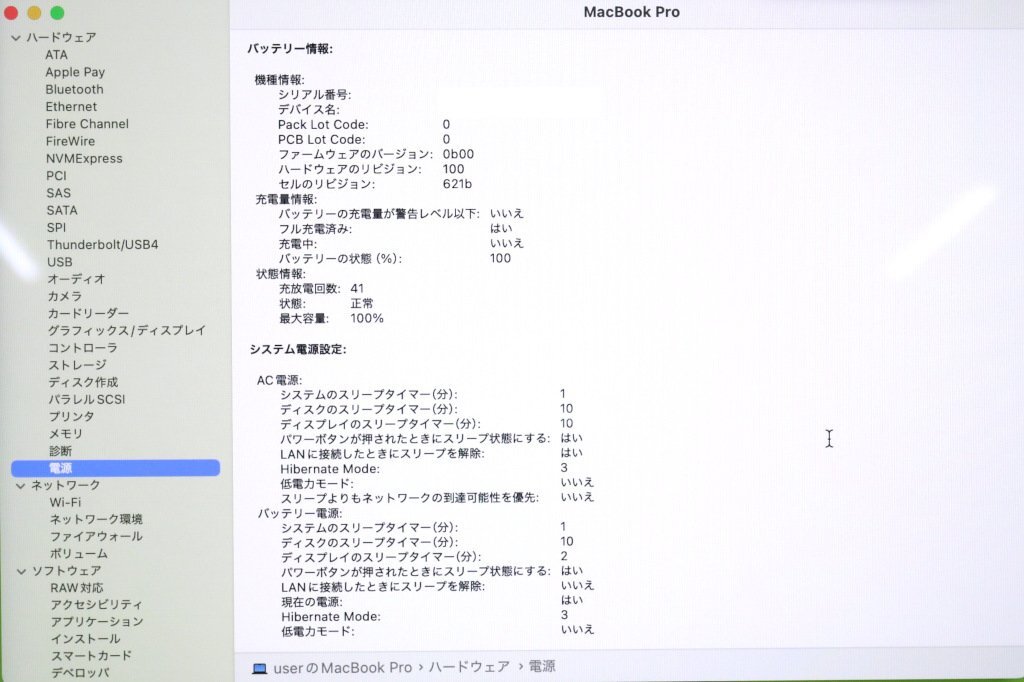
Task: Click firmware version value 0b00
Action: click(x=458, y=154)
